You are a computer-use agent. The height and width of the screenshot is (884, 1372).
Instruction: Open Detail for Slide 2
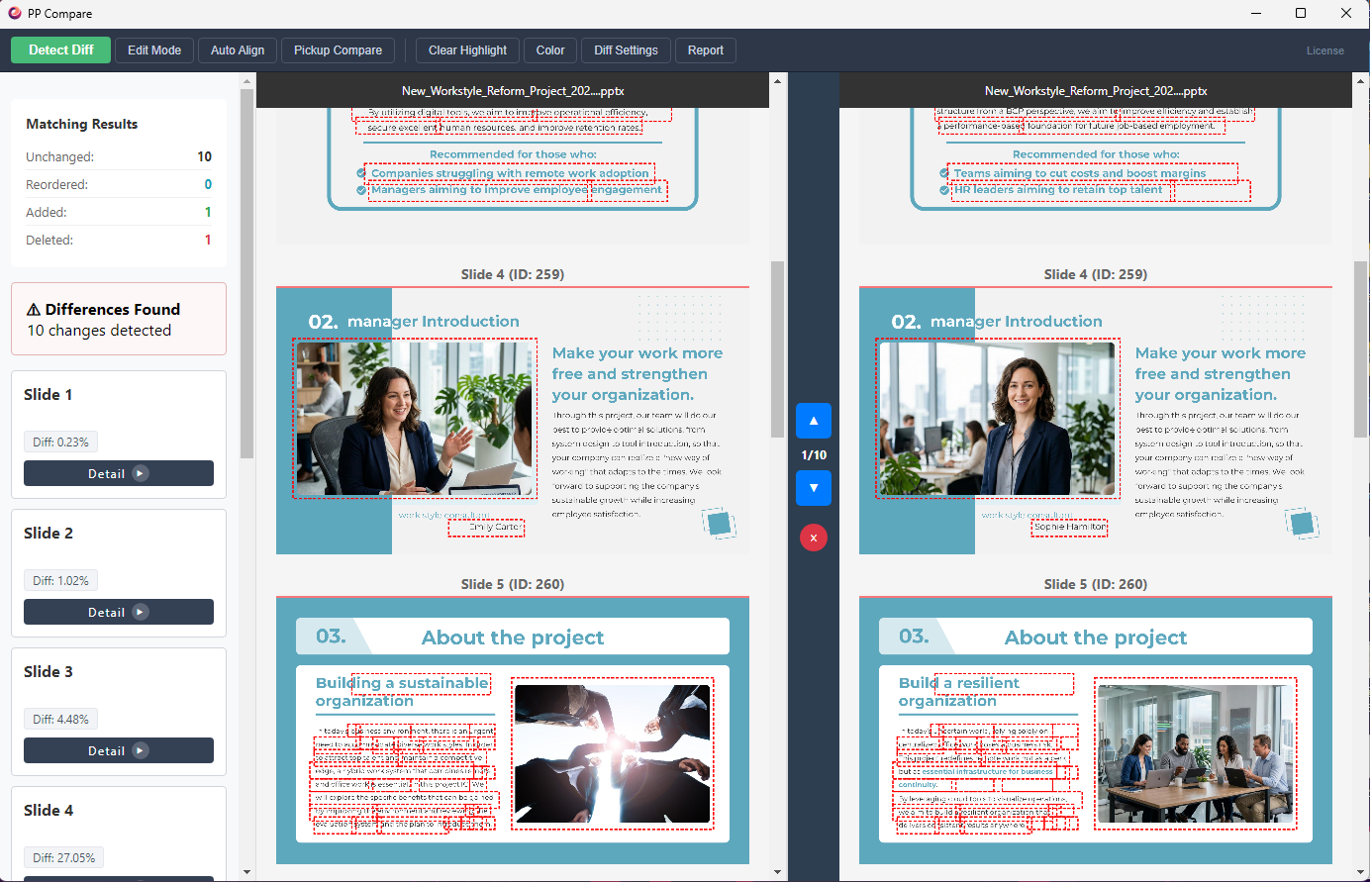coord(119,612)
